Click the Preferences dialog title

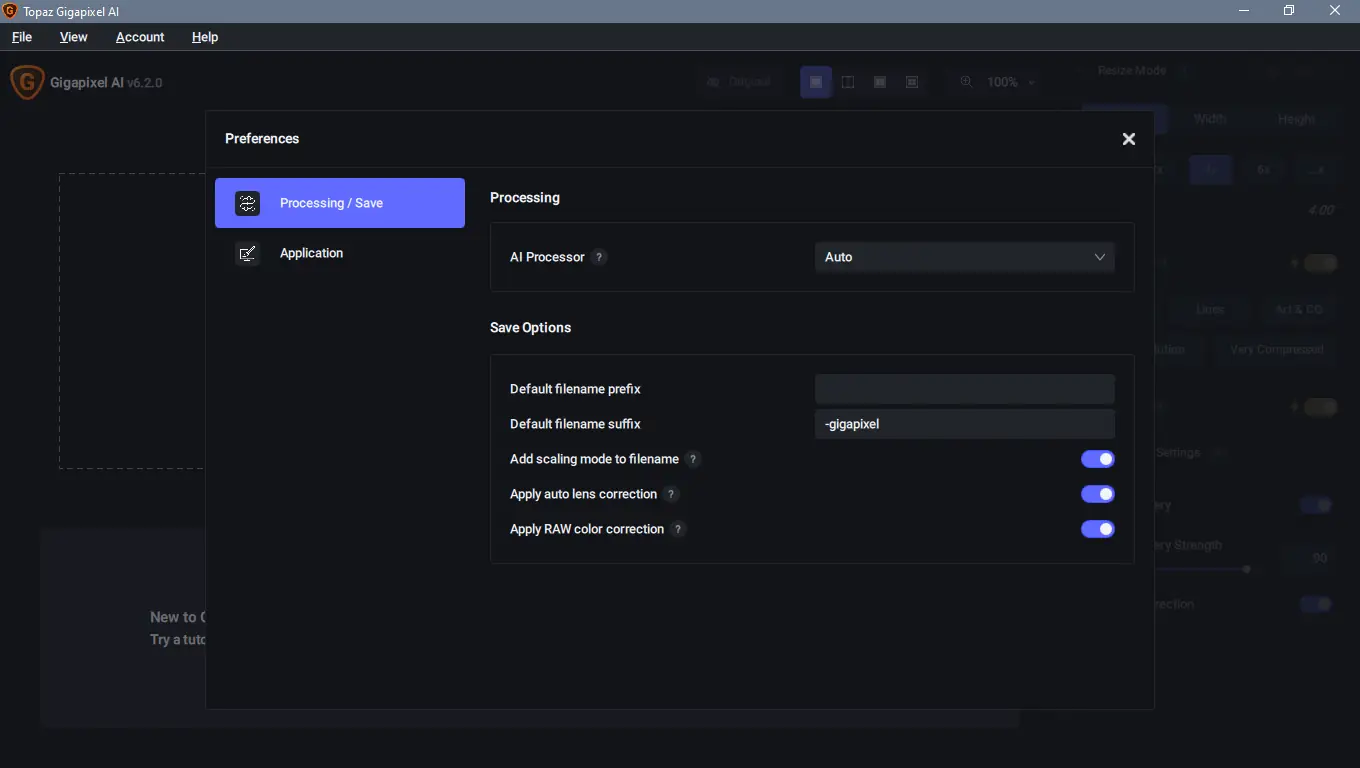[x=262, y=139]
